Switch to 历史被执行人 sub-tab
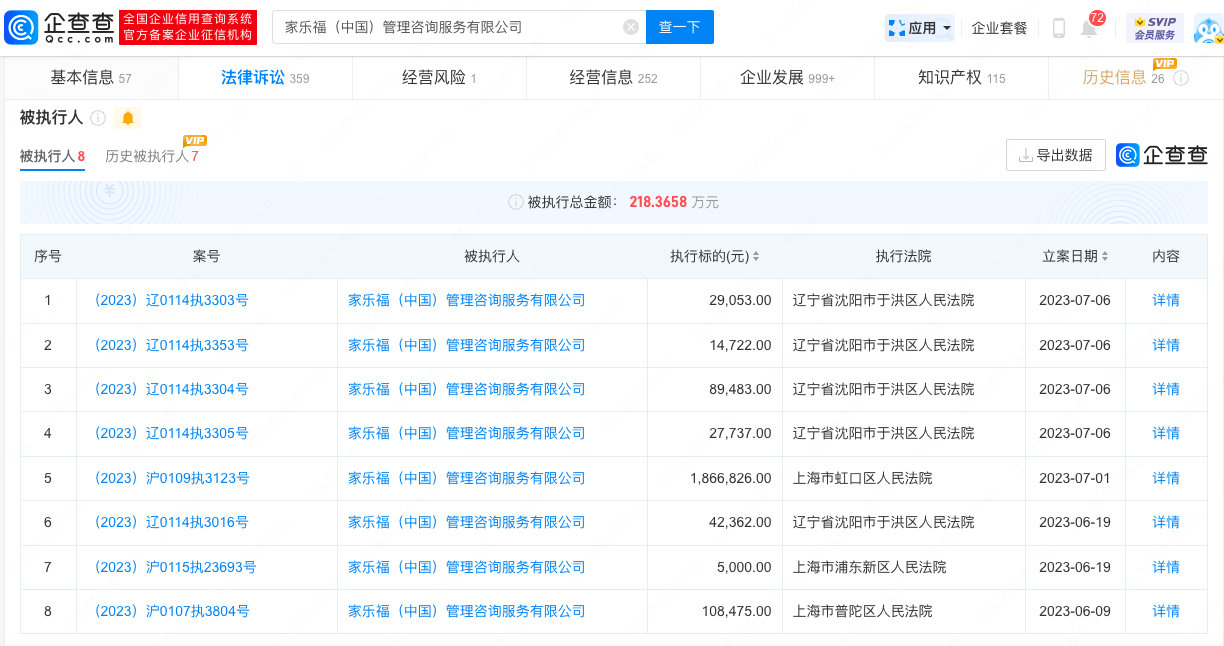Viewport: 1224px width, 646px height. 151,156
